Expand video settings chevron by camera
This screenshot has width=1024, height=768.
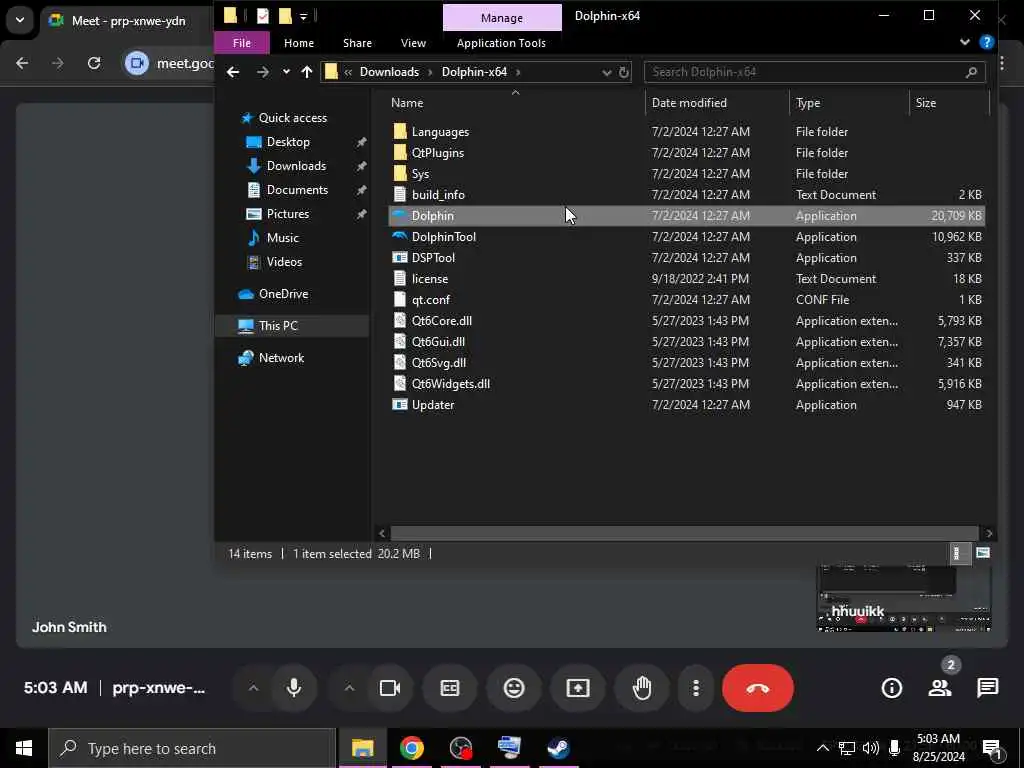coord(349,688)
